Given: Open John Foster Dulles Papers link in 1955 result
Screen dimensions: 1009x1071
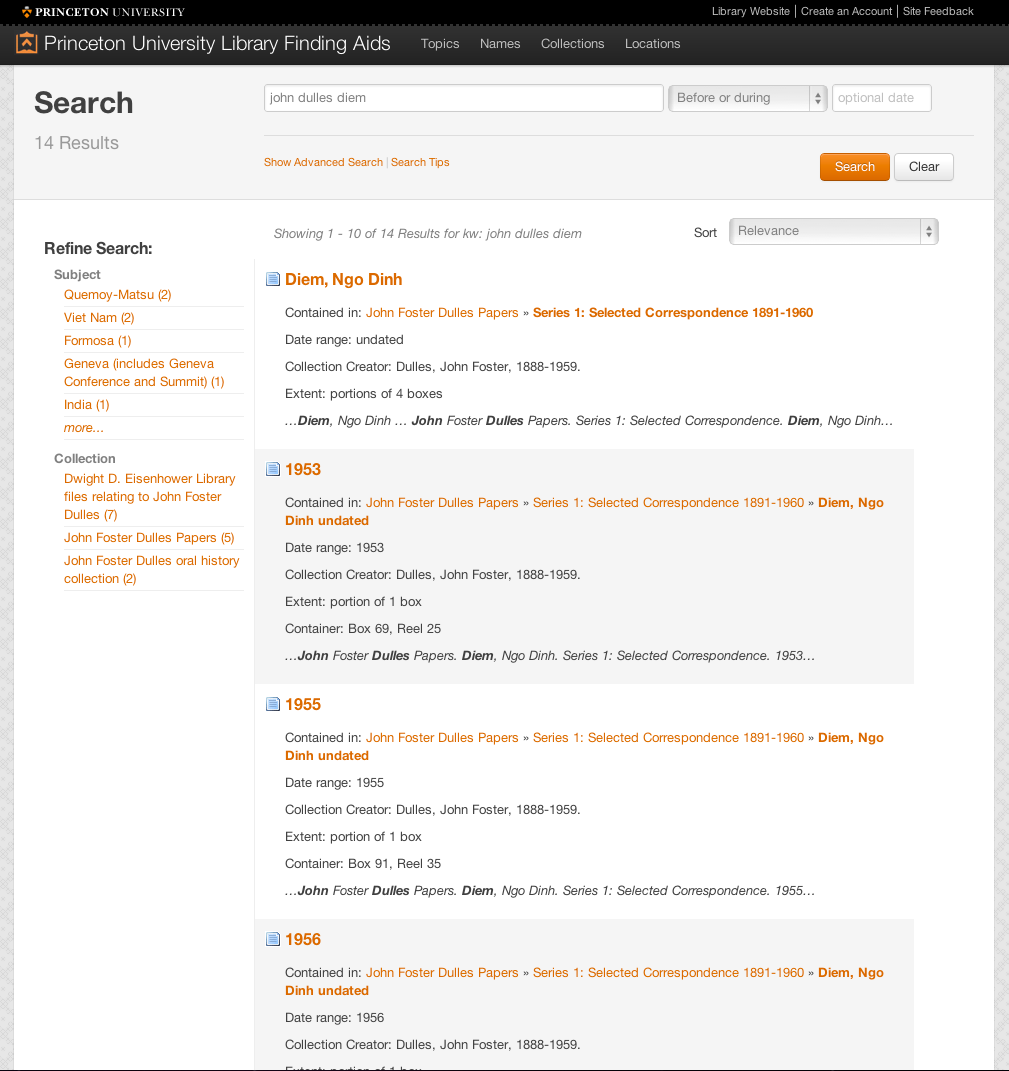Looking at the screenshot, I should 442,738.
